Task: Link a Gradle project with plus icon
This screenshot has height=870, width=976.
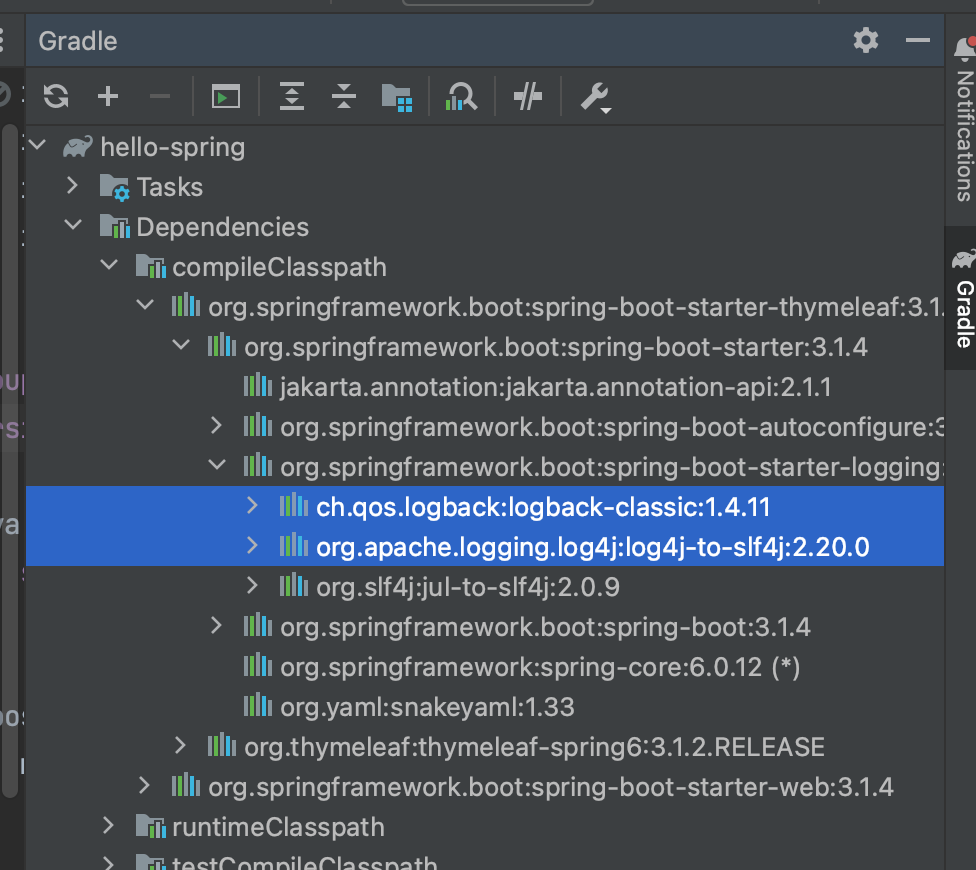Action: point(108,96)
